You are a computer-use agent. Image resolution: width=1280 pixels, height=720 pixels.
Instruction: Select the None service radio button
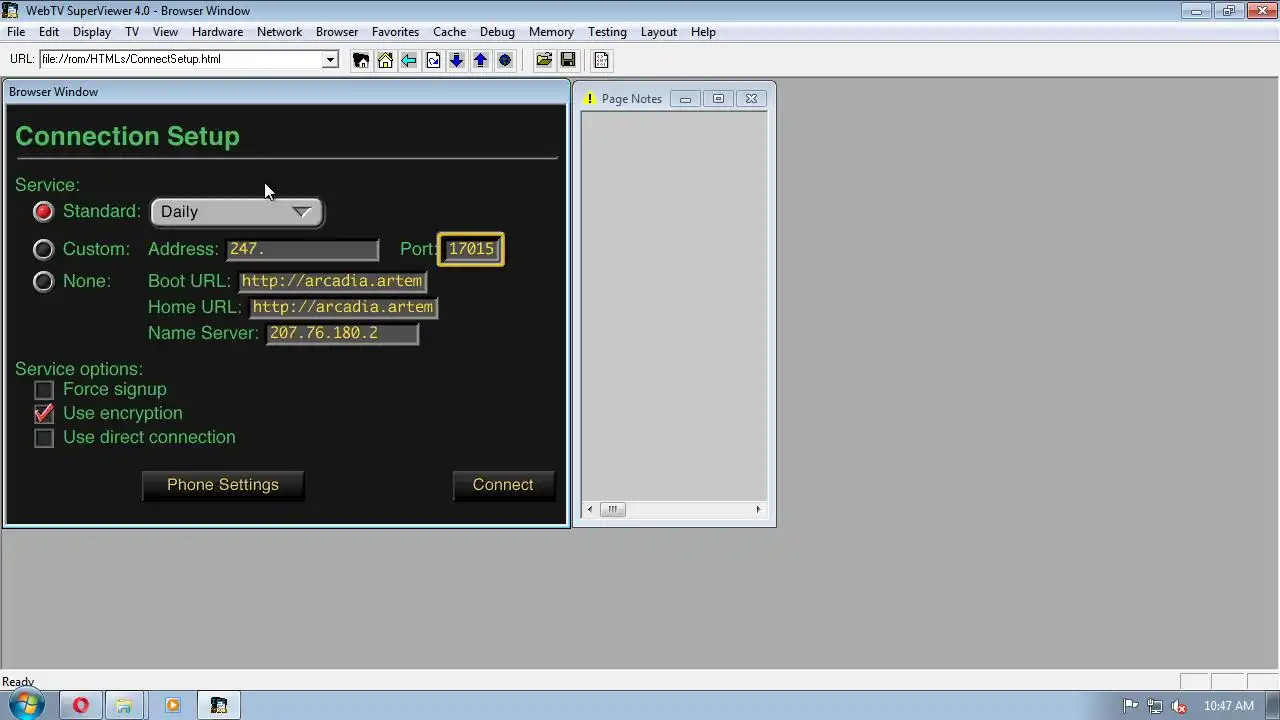(x=43, y=281)
